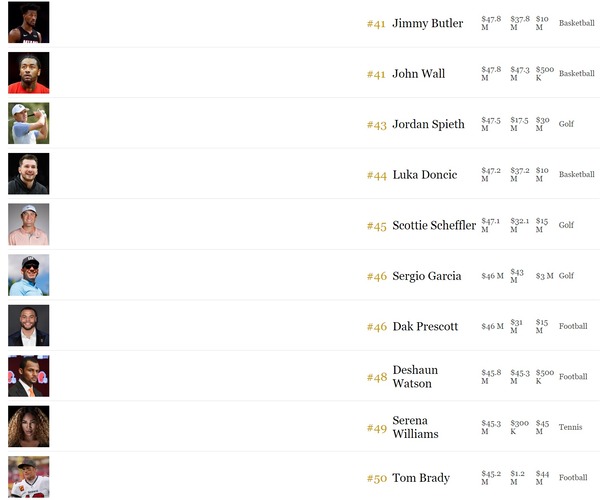Click the #48 rank for Deshaun Watson
This screenshot has width=600, height=500.
377,378
